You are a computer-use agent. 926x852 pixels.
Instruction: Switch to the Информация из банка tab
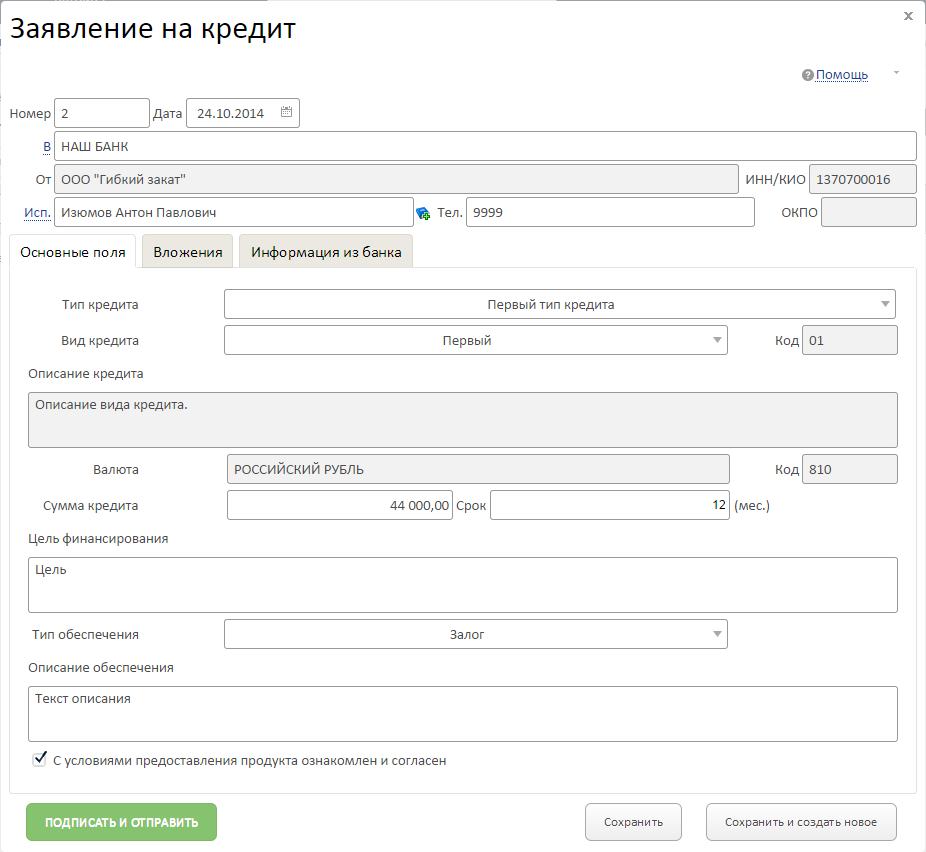(x=326, y=252)
